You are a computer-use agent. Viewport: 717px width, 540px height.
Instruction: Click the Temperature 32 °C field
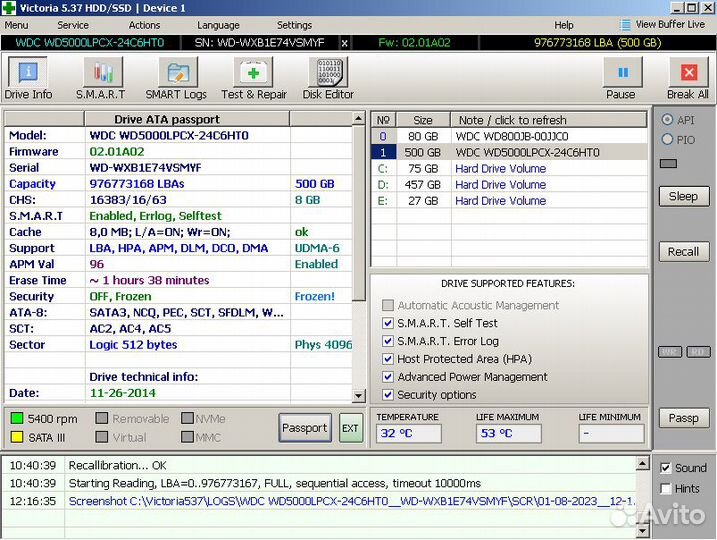409,433
